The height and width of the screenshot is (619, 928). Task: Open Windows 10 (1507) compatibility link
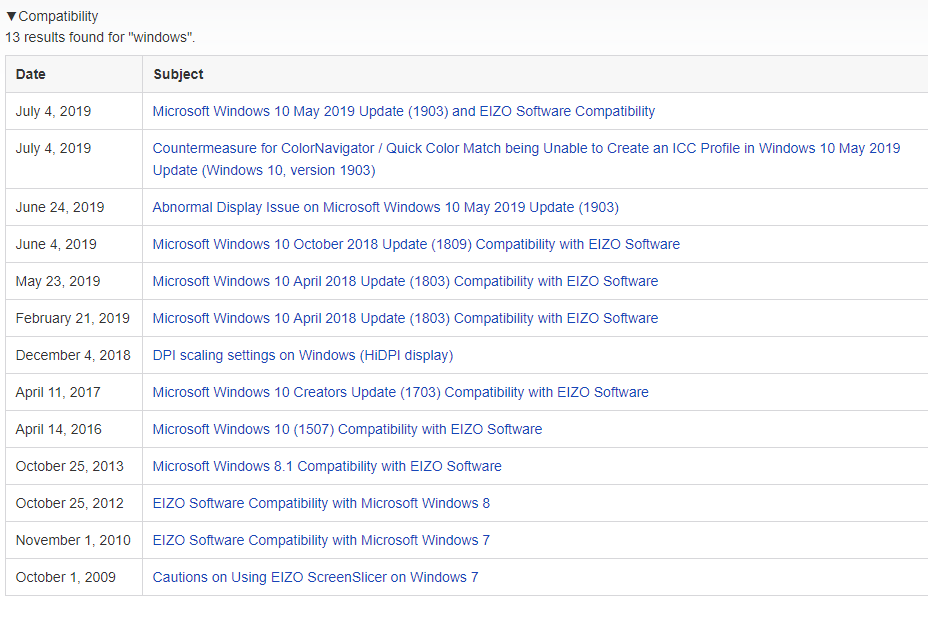tap(347, 429)
